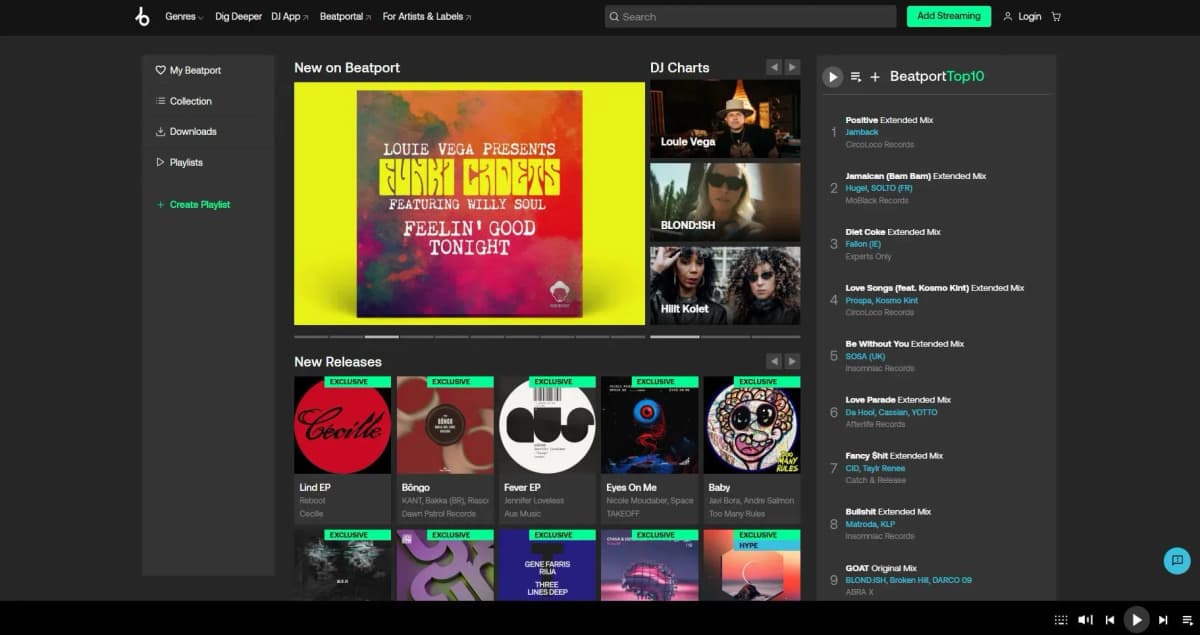Open Three Lines Deep release cover
The height and width of the screenshot is (635, 1200).
click(x=547, y=565)
